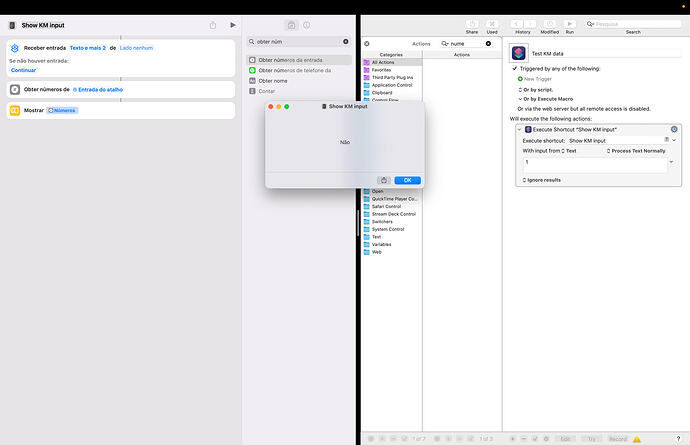Click the Receber entrada action icon
Viewport: 690px width, 445px height.
click(15, 48)
